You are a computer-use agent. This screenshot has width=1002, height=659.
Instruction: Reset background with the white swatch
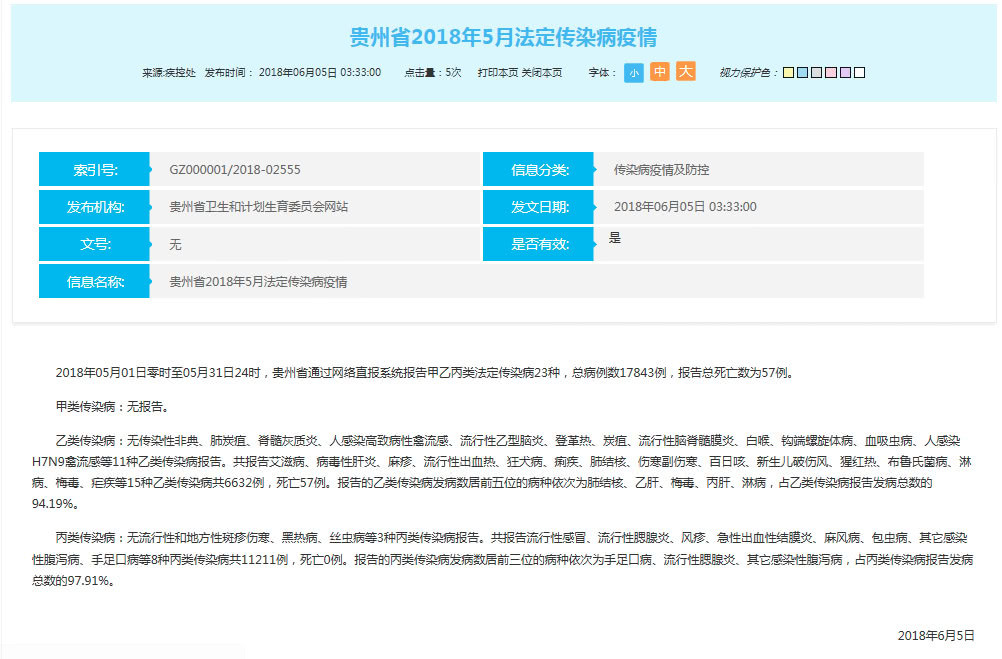tap(859, 73)
